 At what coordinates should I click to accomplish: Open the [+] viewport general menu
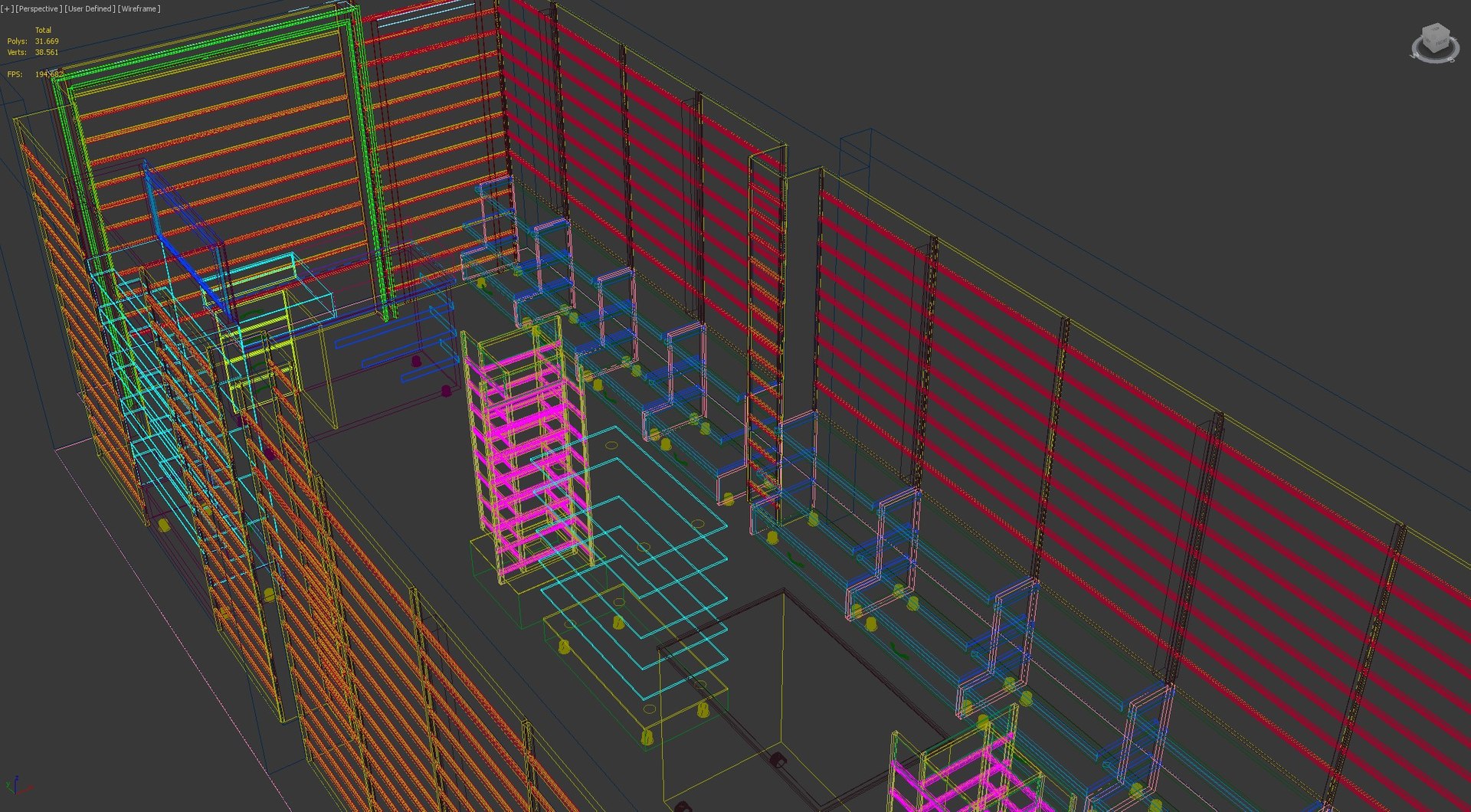click(7, 8)
